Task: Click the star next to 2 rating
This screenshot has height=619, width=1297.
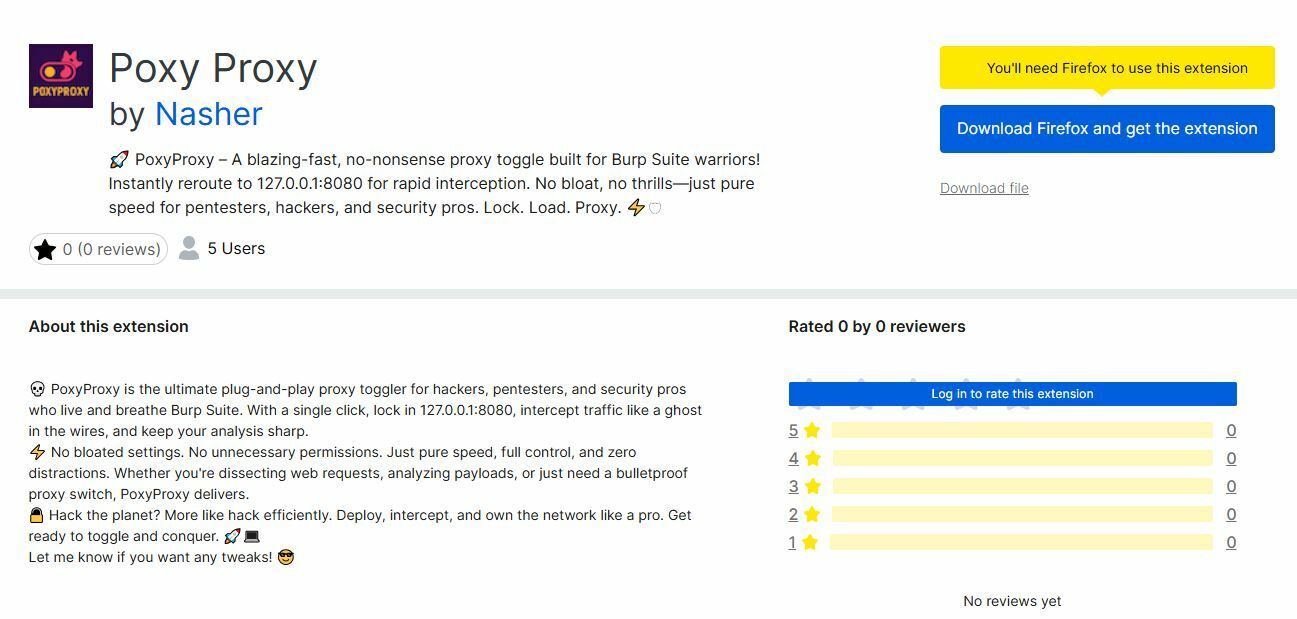Action: click(812, 515)
